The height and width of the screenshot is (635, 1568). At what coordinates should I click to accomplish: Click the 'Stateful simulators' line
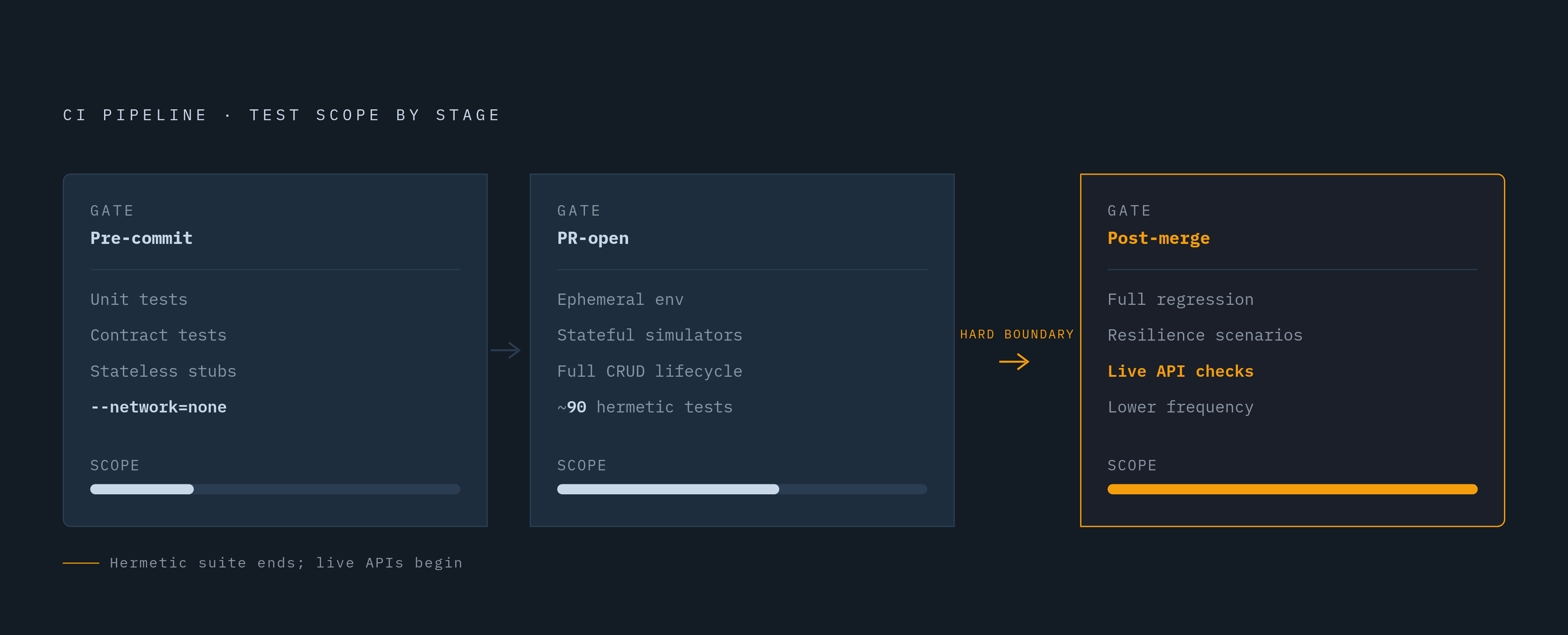(x=649, y=335)
